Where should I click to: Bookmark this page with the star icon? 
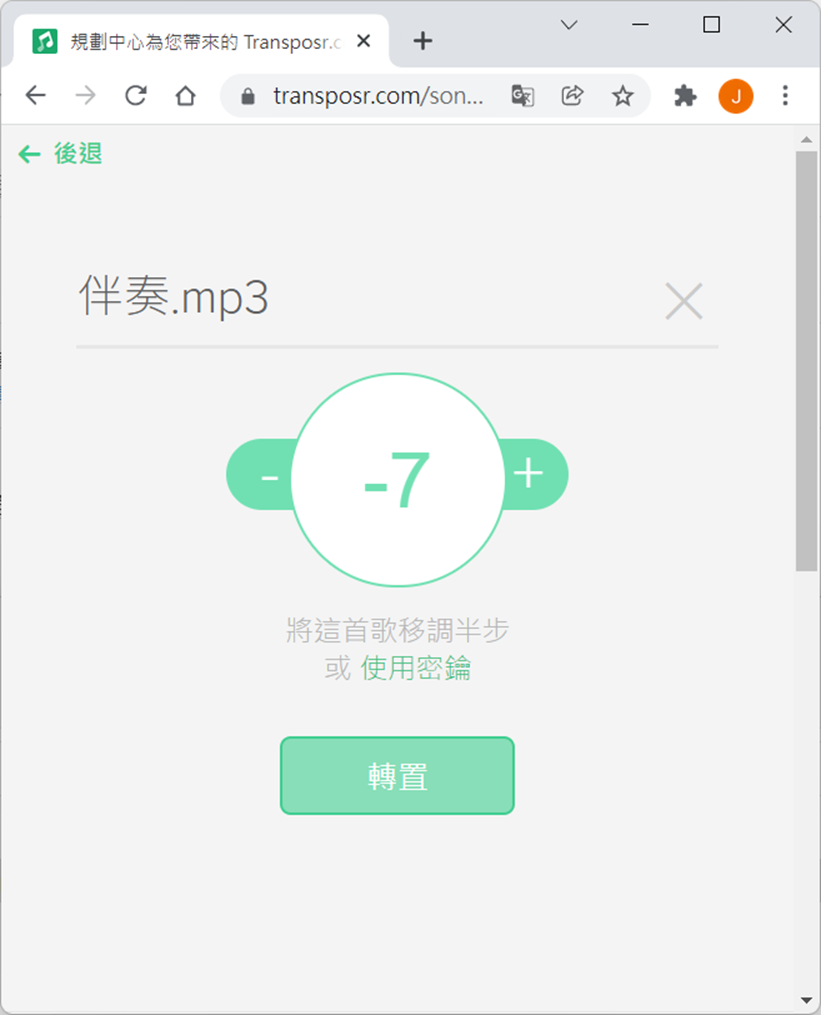point(623,96)
